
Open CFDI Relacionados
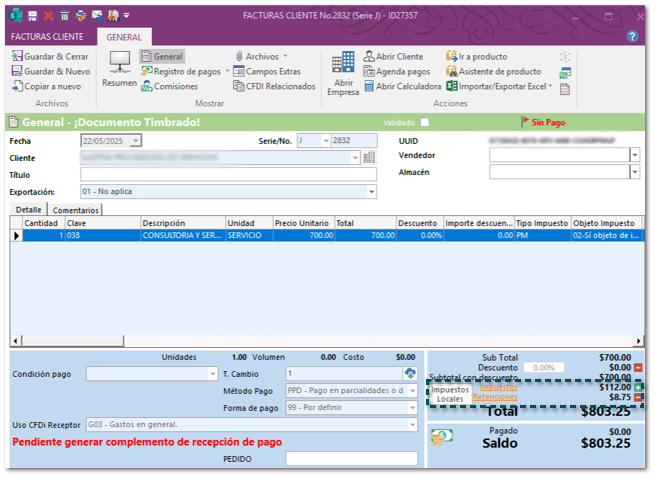pos(272,87)
